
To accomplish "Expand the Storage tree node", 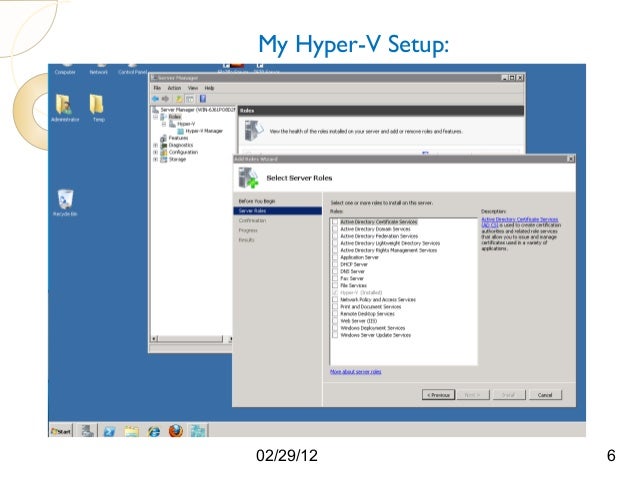I will point(155,159).
